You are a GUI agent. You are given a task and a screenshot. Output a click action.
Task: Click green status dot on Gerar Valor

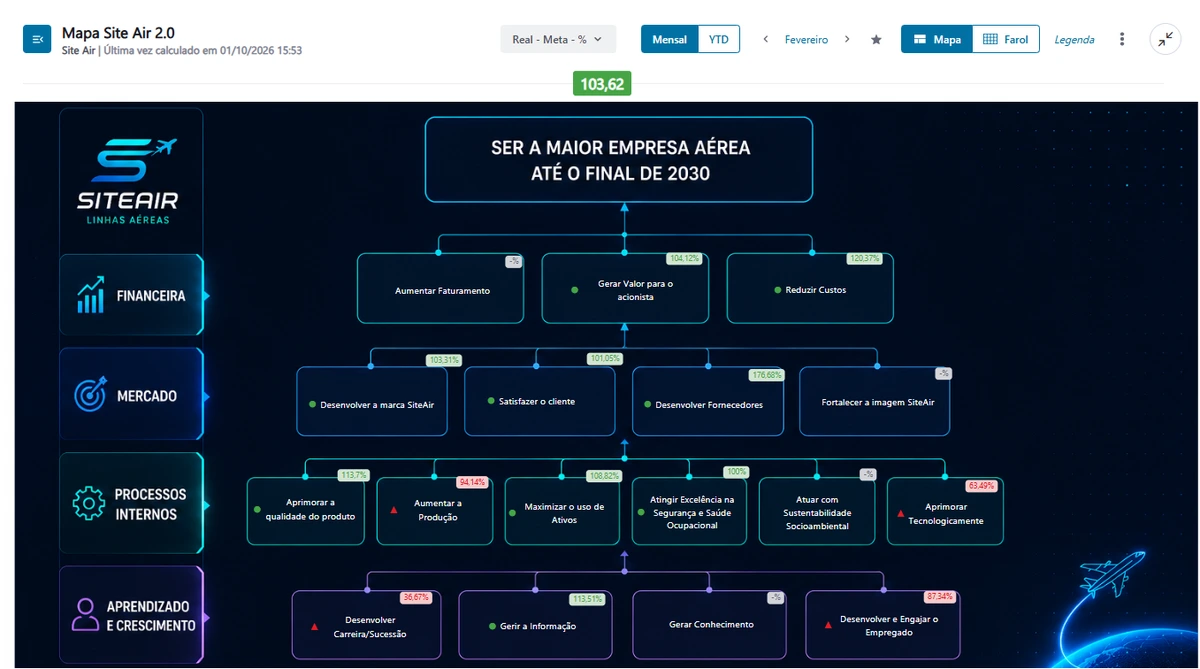[574, 290]
